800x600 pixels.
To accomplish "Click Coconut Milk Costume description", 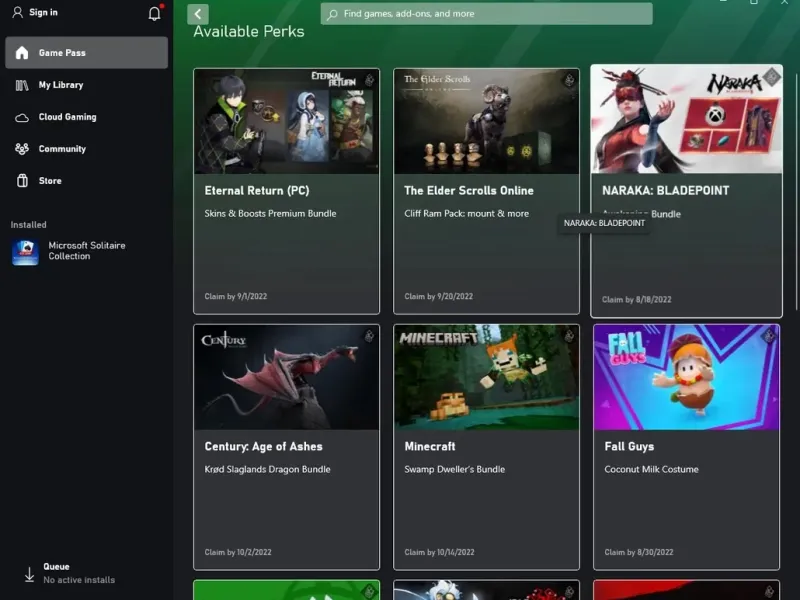I will point(652,469).
